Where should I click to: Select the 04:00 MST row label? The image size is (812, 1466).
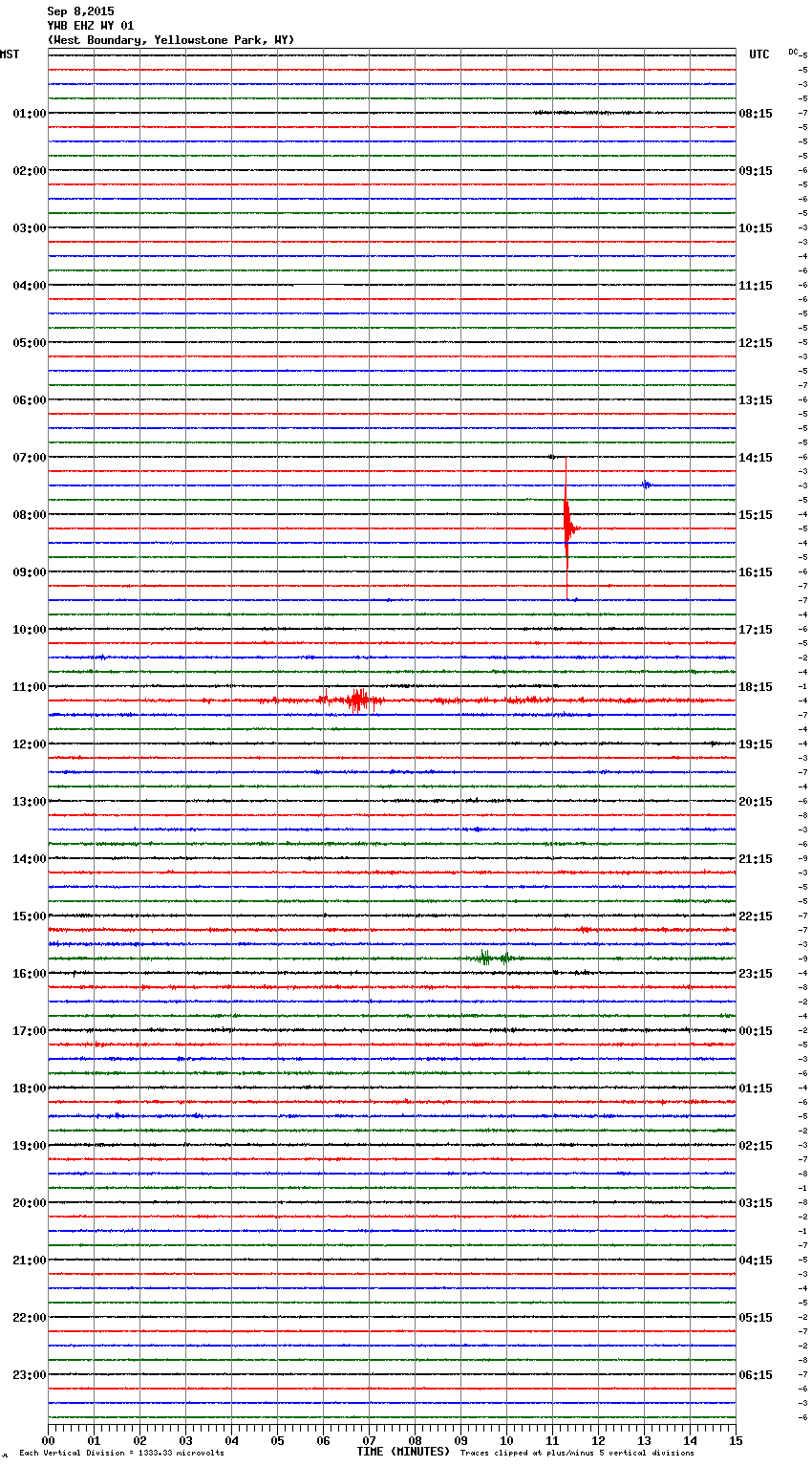pos(30,286)
